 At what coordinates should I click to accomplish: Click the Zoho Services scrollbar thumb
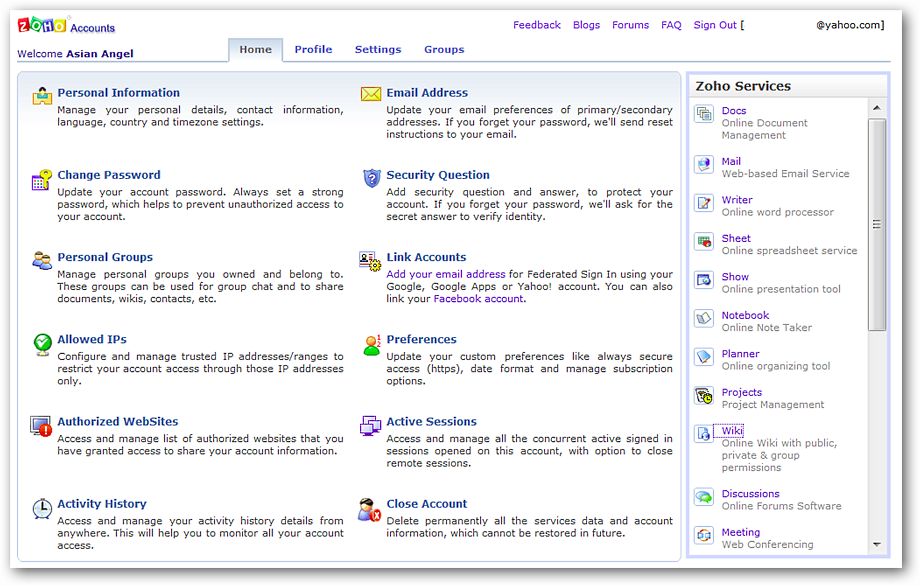(877, 225)
